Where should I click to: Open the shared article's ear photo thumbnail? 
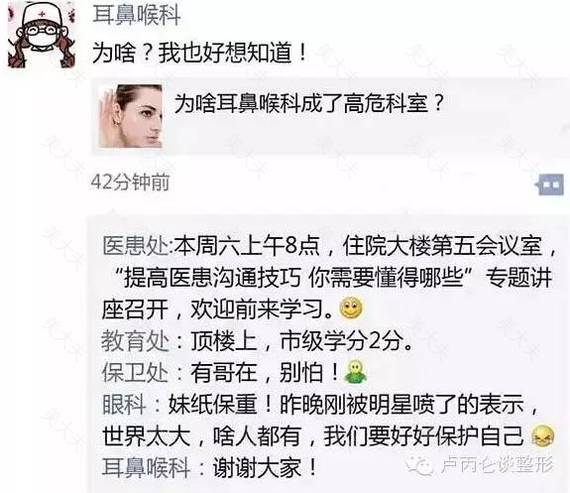click(x=131, y=116)
